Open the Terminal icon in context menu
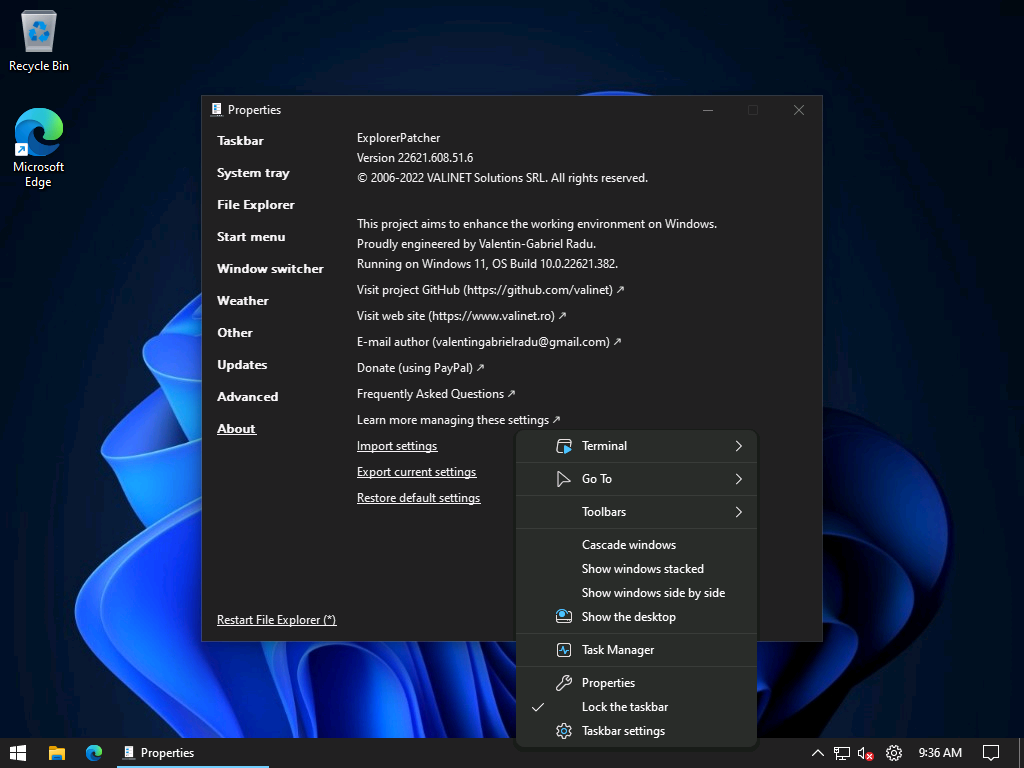1024x768 pixels. 565,446
